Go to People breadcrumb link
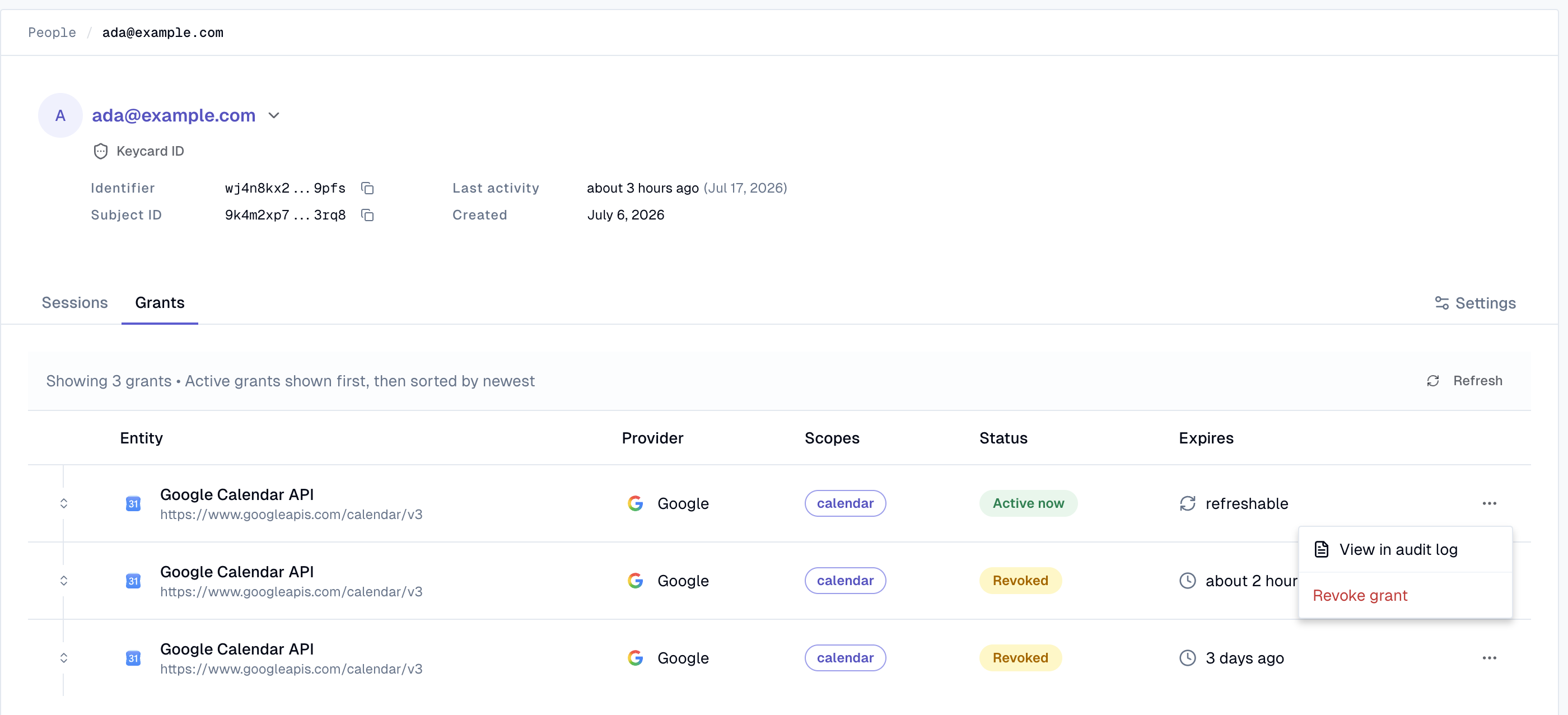Viewport: 1568px width, 715px height. click(52, 32)
